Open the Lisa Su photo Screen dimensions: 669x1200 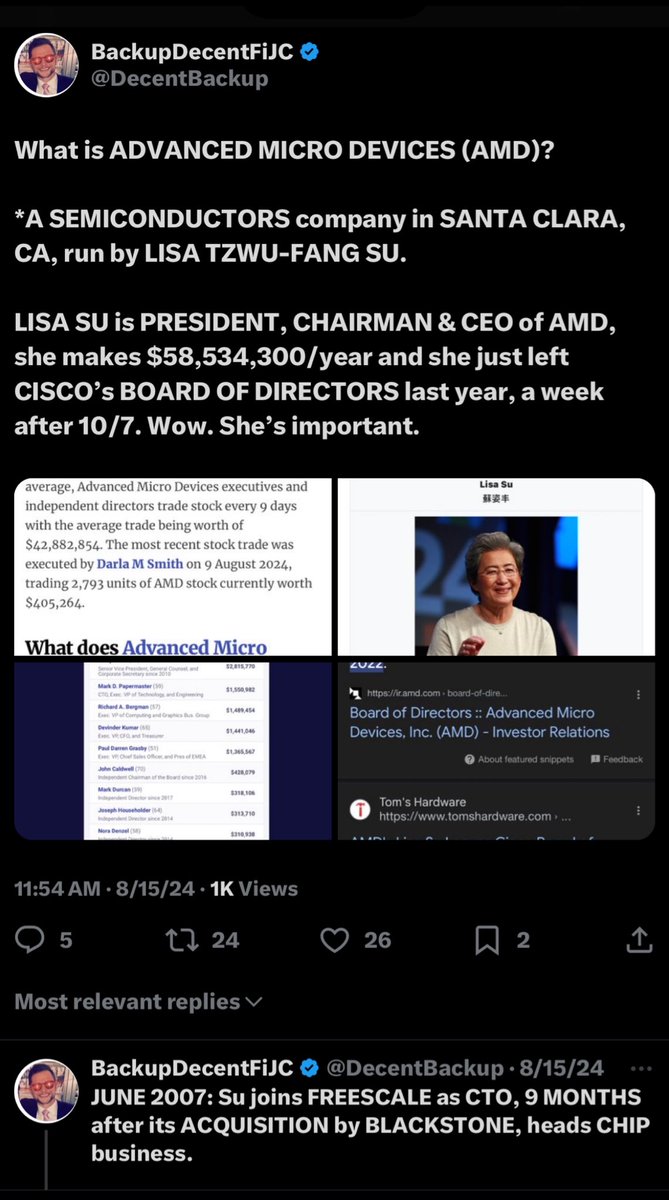pos(497,567)
